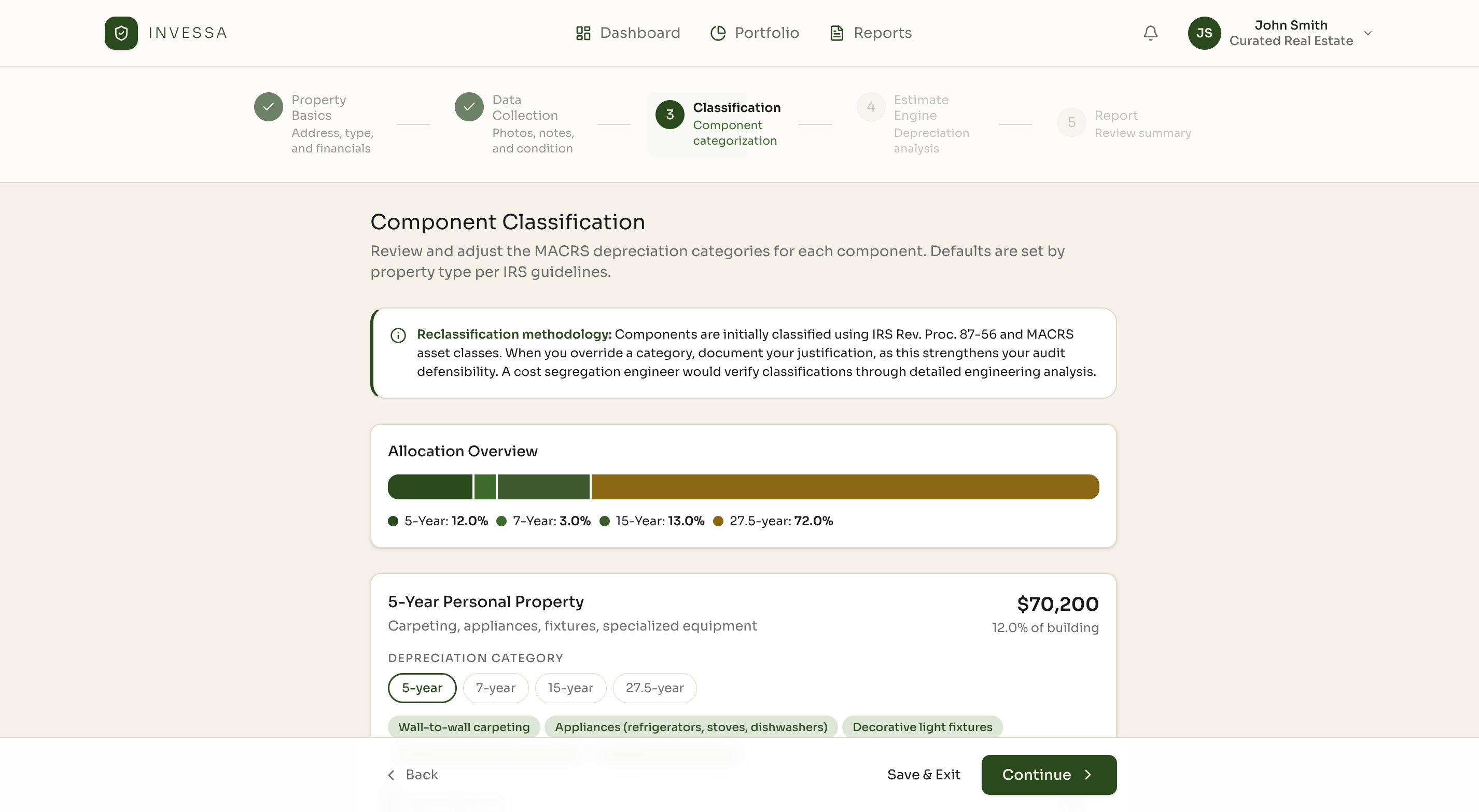Click the 7-Year legend dot
Viewport: 1479px width, 812px height.
[x=501, y=521]
